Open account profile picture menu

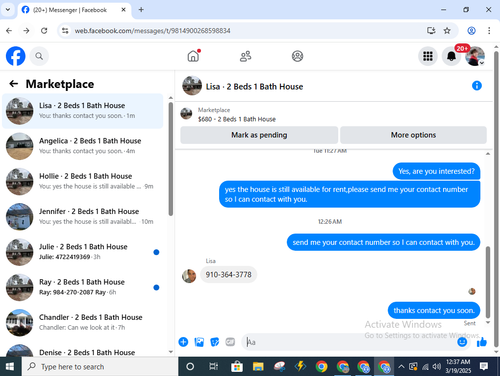pyautogui.click(x=475, y=56)
